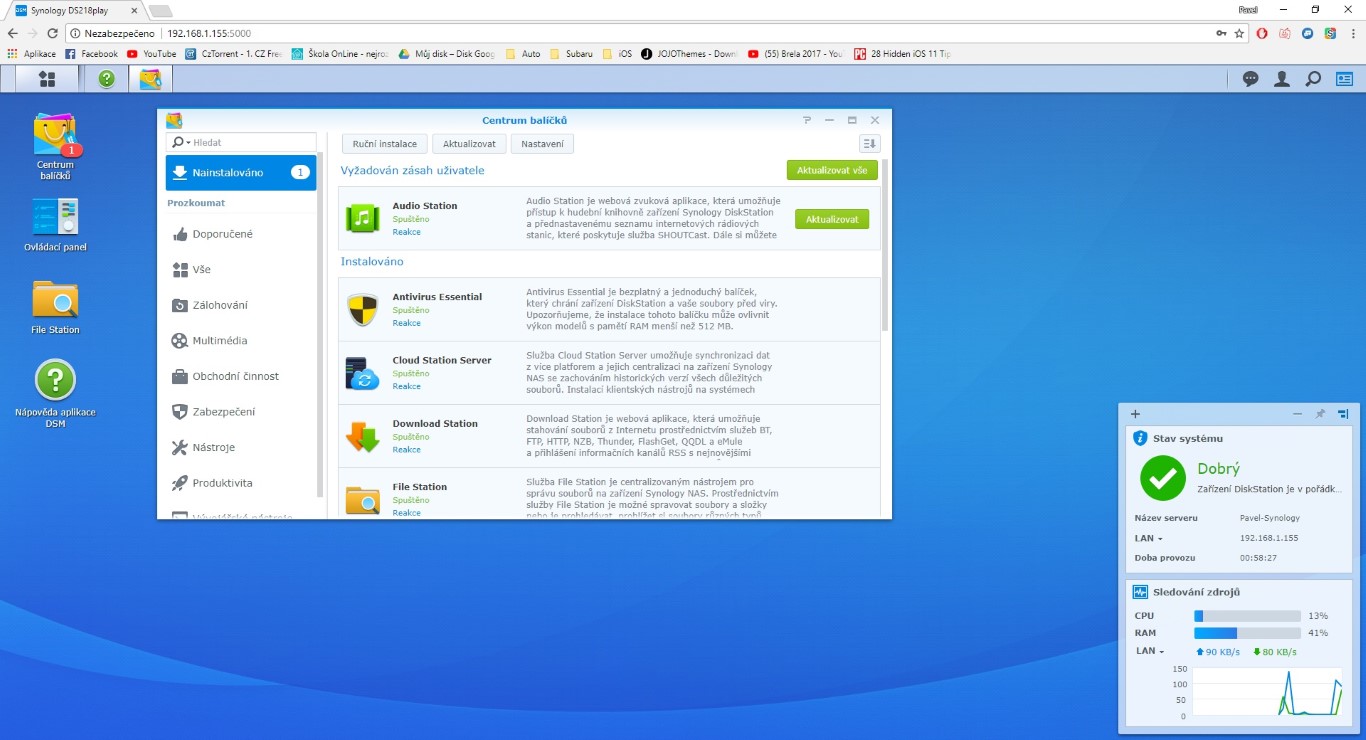Click Ruční instalace button
This screenshot has width=1366, height=740.
[385, 144]
